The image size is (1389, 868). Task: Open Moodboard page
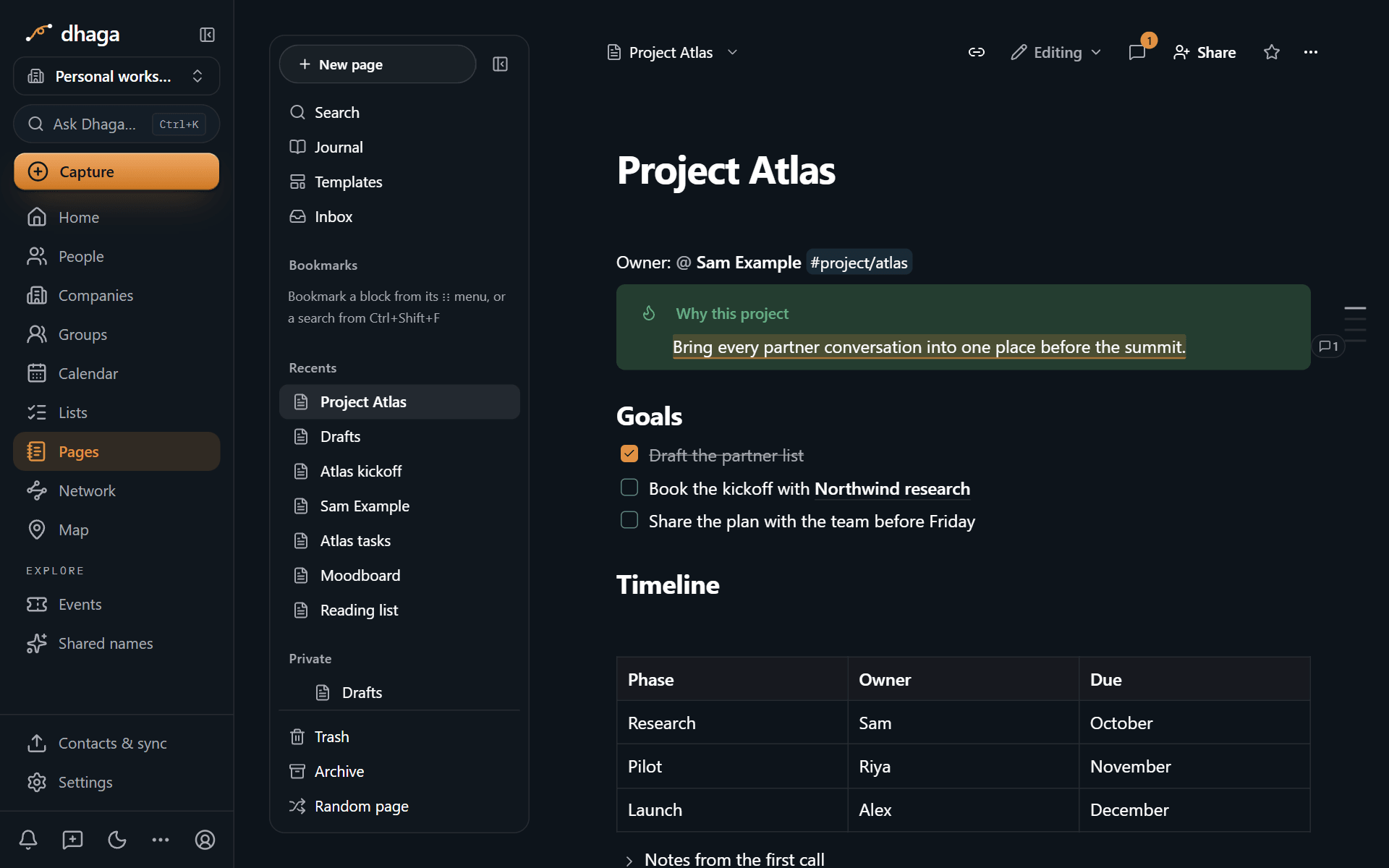[399, 575]
